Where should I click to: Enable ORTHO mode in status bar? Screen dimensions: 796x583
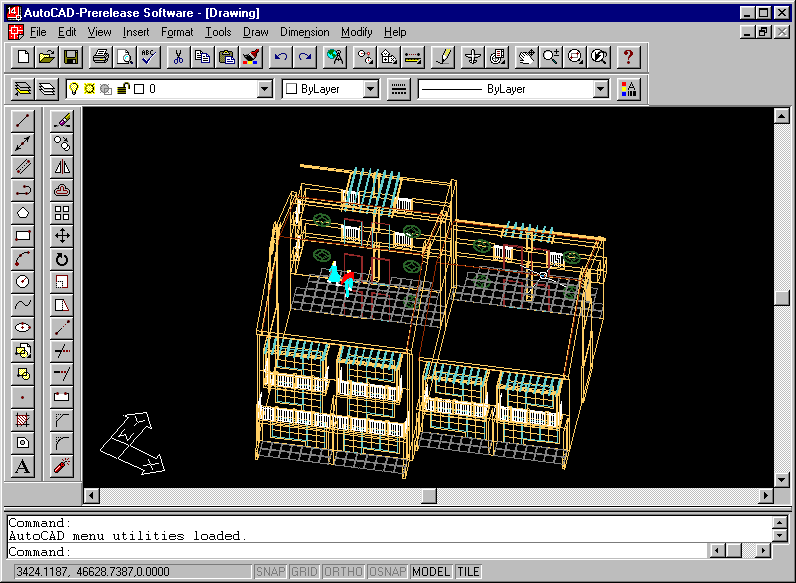342,572
